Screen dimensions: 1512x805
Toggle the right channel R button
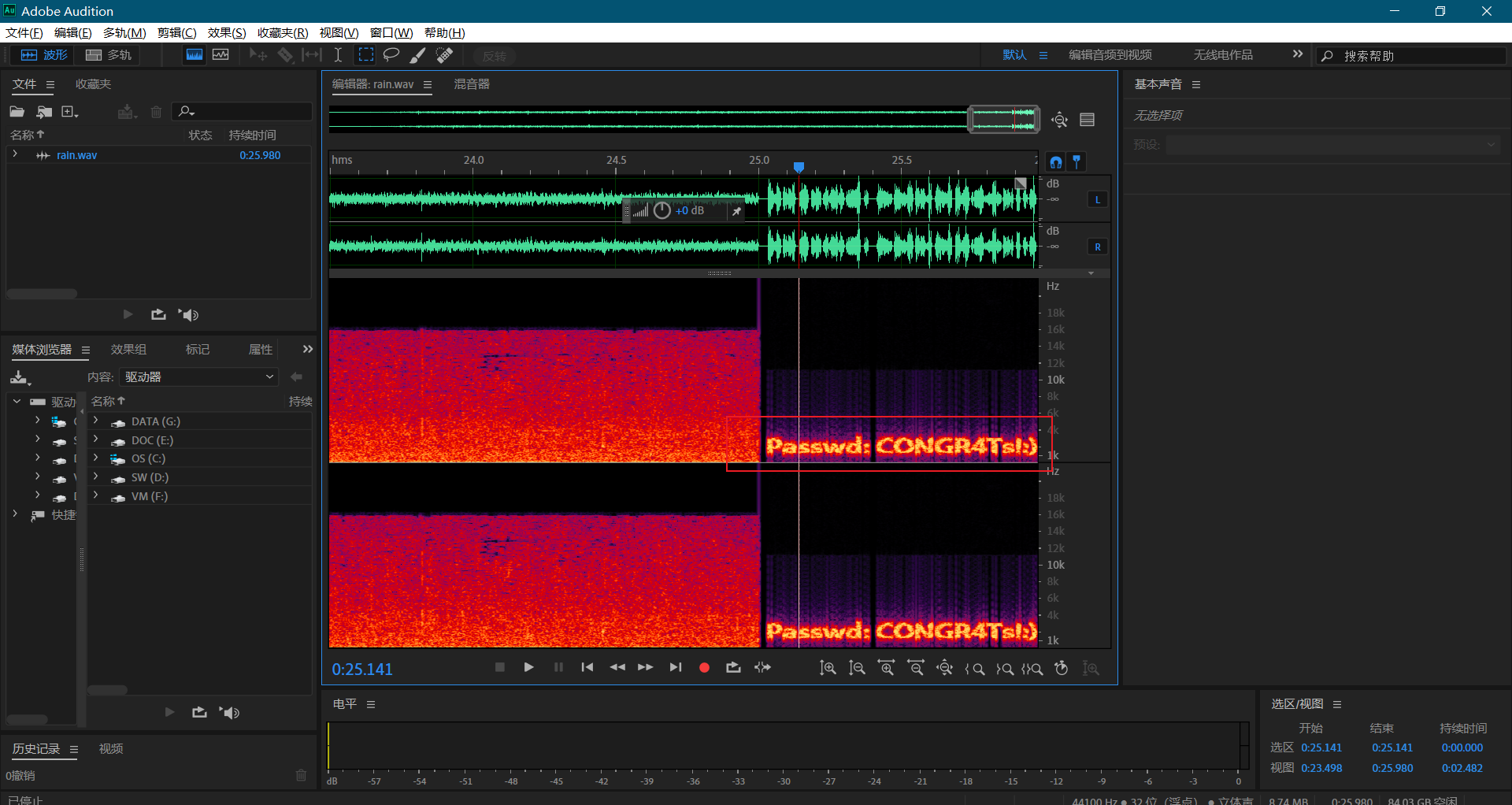[1098, 247]
